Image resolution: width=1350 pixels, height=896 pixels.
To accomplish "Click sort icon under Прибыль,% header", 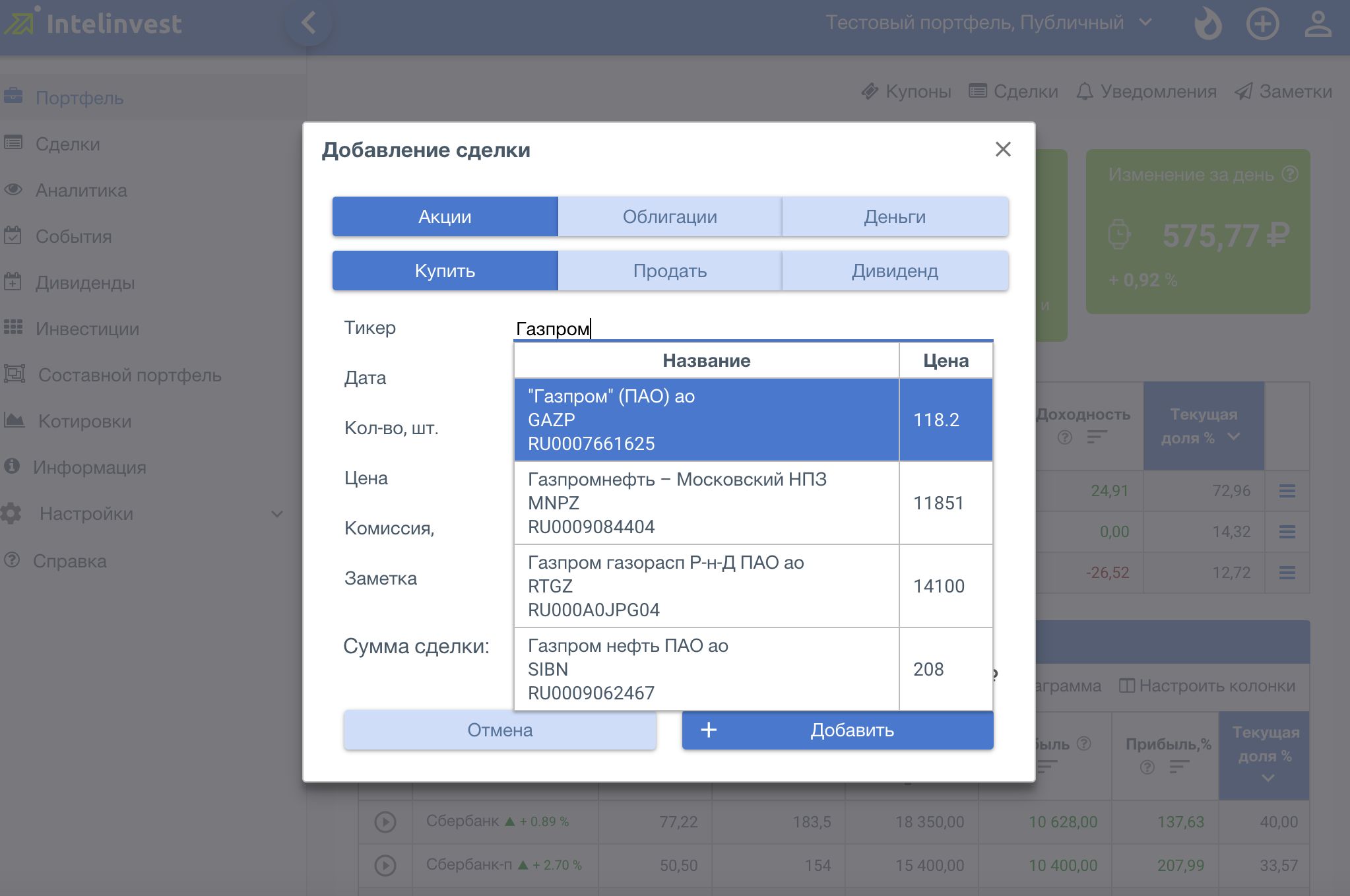I will tap(1179, 767).
